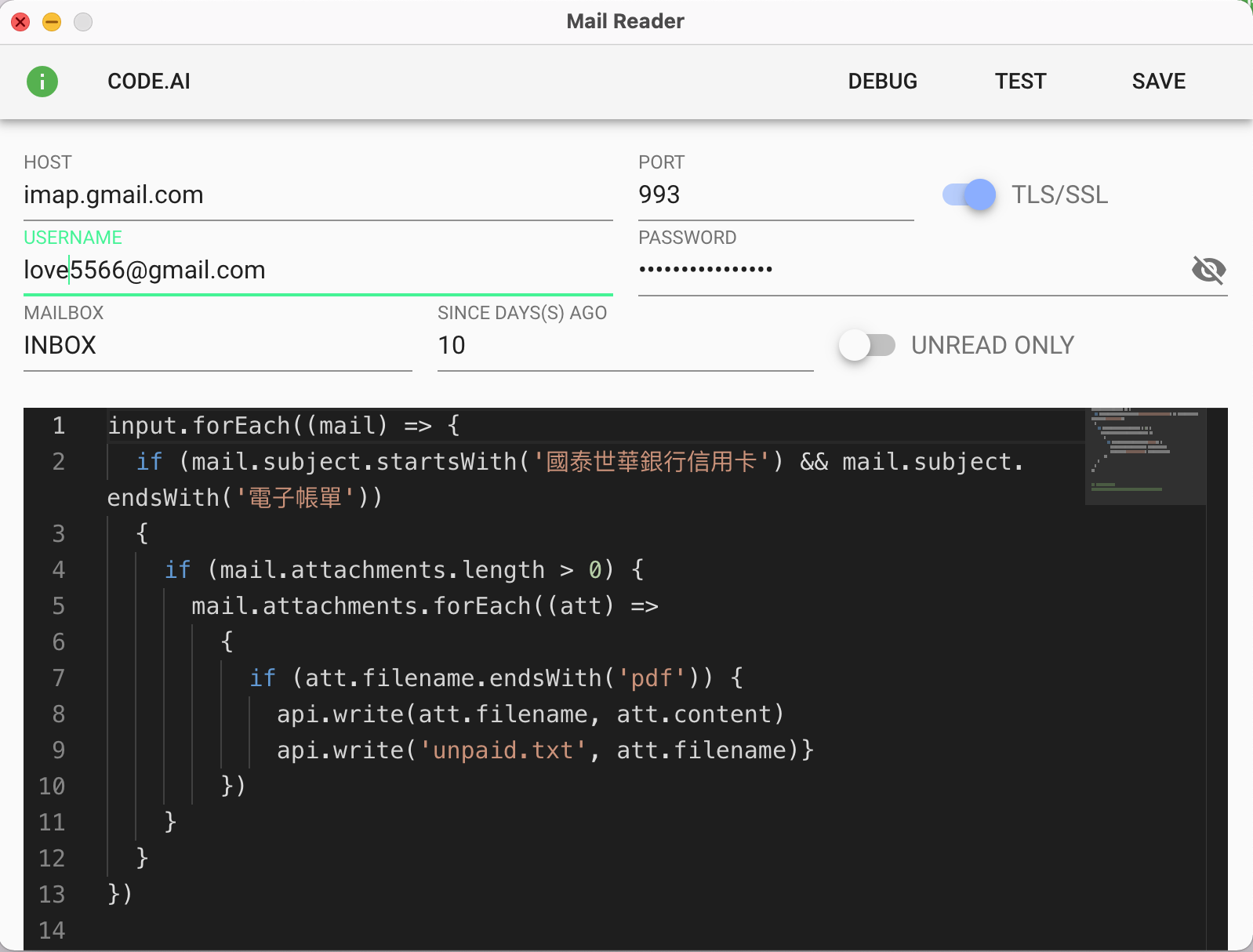Click the green info icon
This screenshot has height=952, width=1253.
(42, 82)
